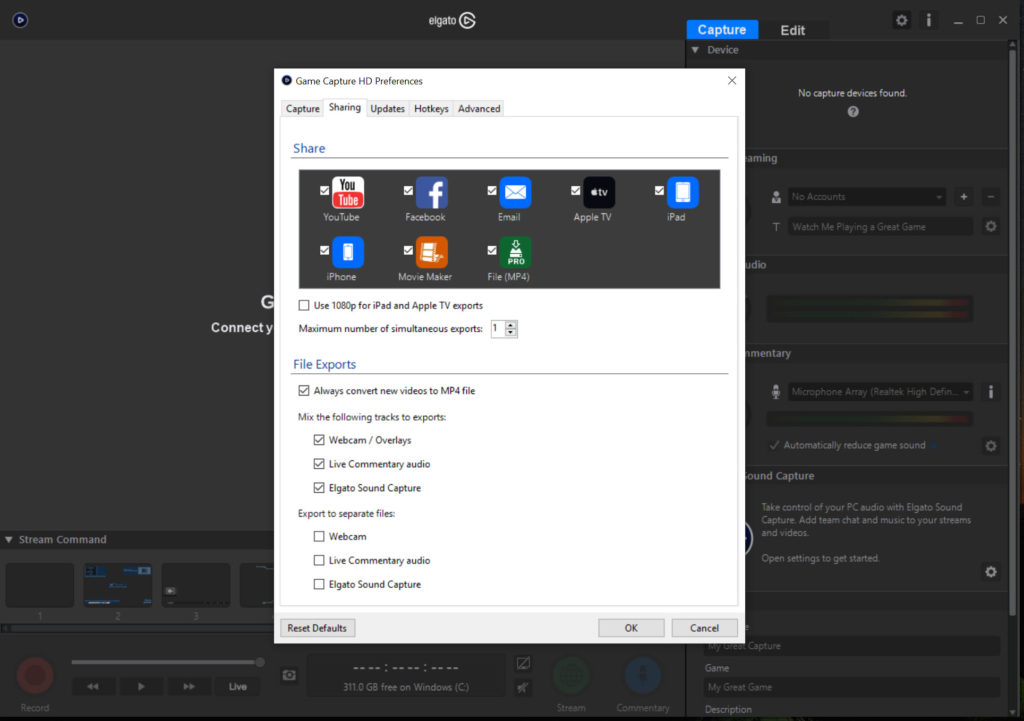Open the Advanced preferences tab
Image resolution: width=1024 pixels, height=721 pixels.
[x=479, y=108]
